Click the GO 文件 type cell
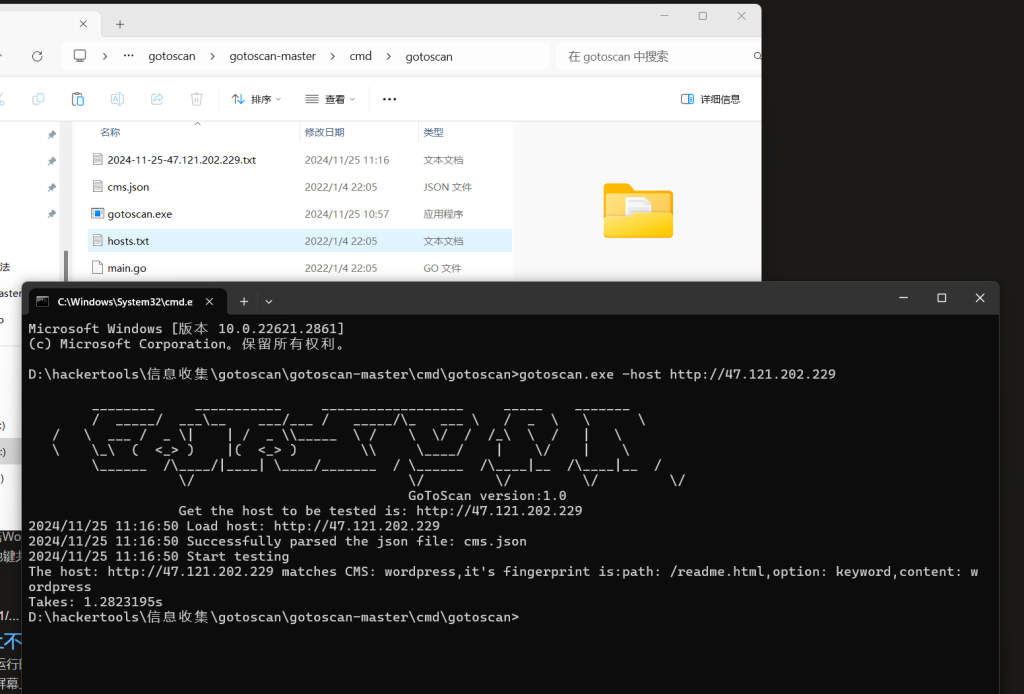This screenshot has height=694, width=1024. point(442,268)
